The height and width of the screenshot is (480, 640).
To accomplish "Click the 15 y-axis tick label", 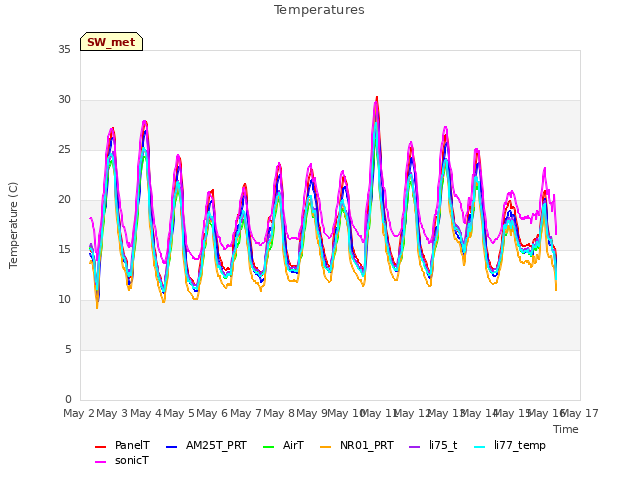I will (x=64, y=249).
